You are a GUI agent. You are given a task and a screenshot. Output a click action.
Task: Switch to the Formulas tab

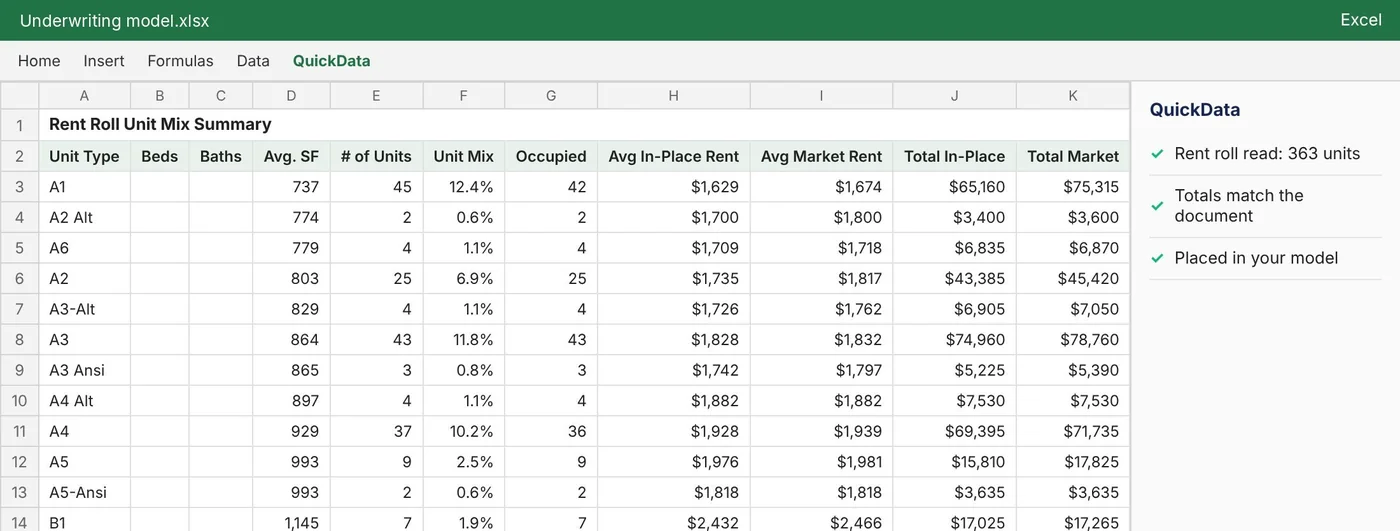(x=180, y=61)
